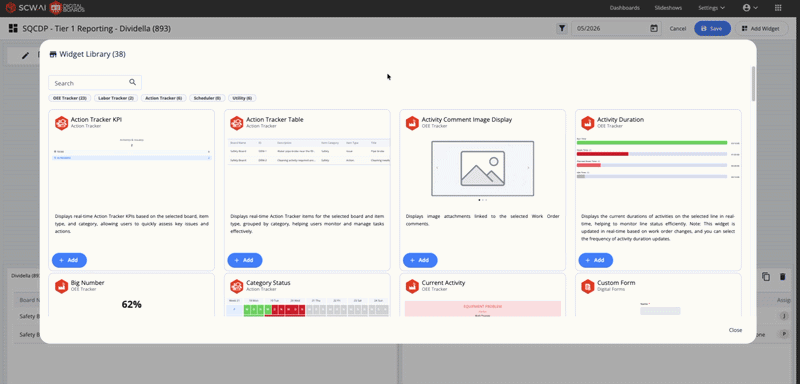This screenshot has width=800, height=384.
Task: Add the Action Tracker Table widget
Action: [245, 260]
